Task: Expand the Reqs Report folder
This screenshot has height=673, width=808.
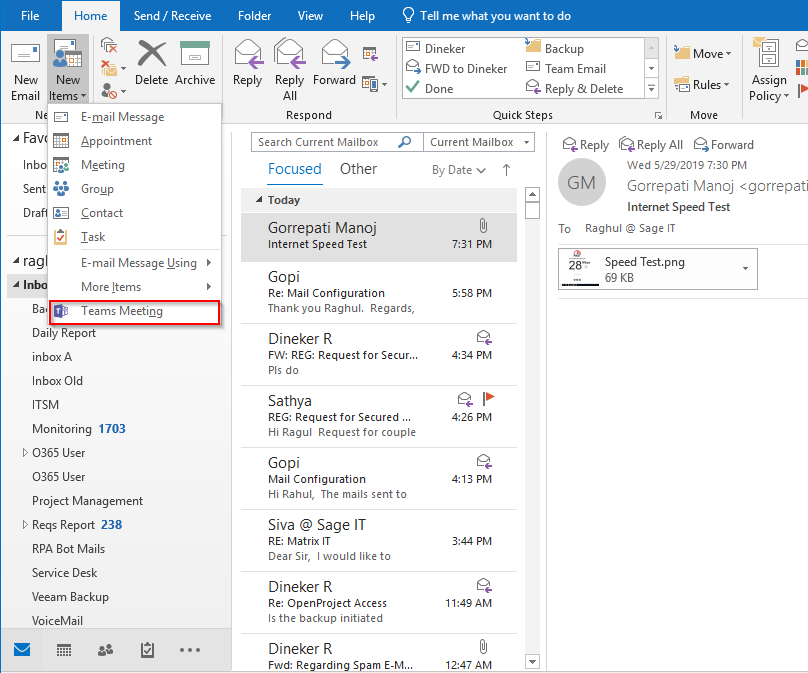Action: [25, 525]
